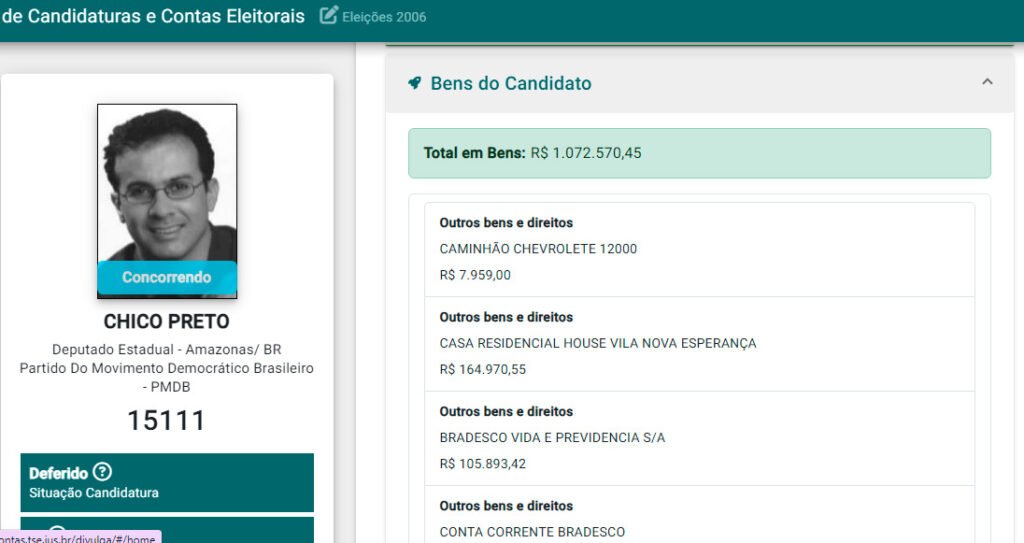Open the Eleições 2006 election selector

(384, 17)
